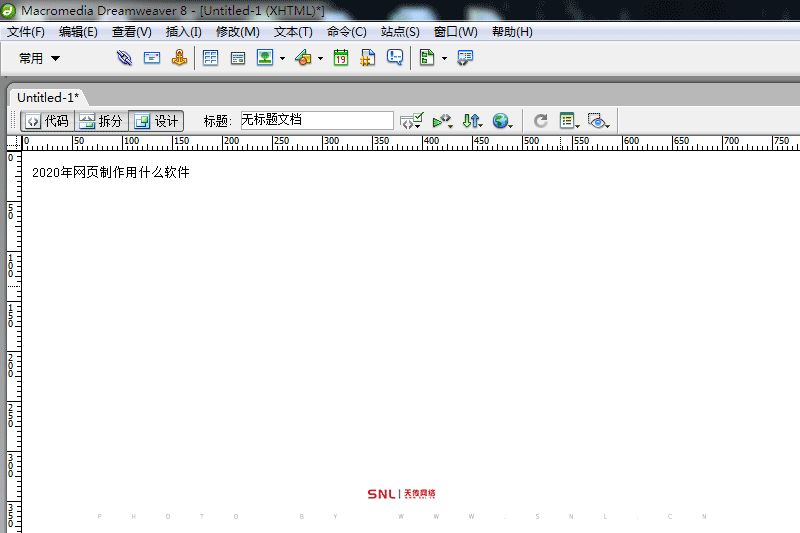Open the 修改(M) menu
The image size is (800, 533).
[237, 32]
